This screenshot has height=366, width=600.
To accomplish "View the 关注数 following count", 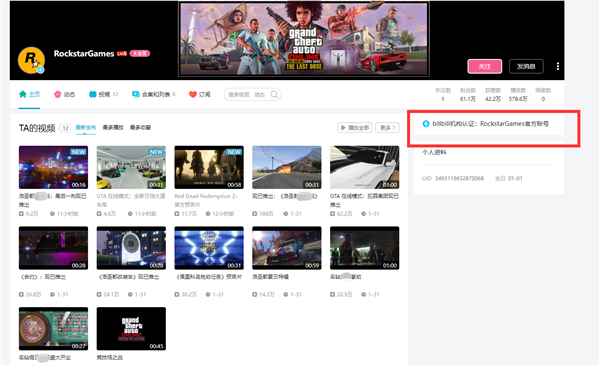I will click(443, 95).
